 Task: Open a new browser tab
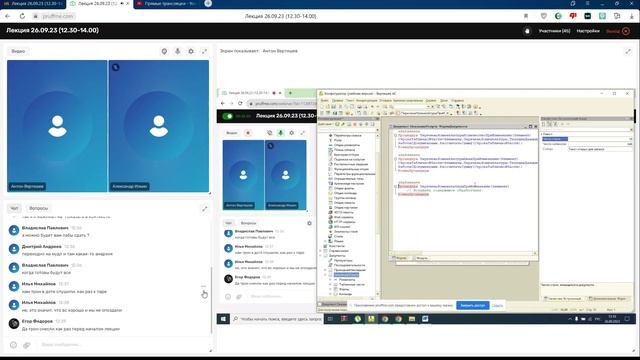tap(208, 3)
